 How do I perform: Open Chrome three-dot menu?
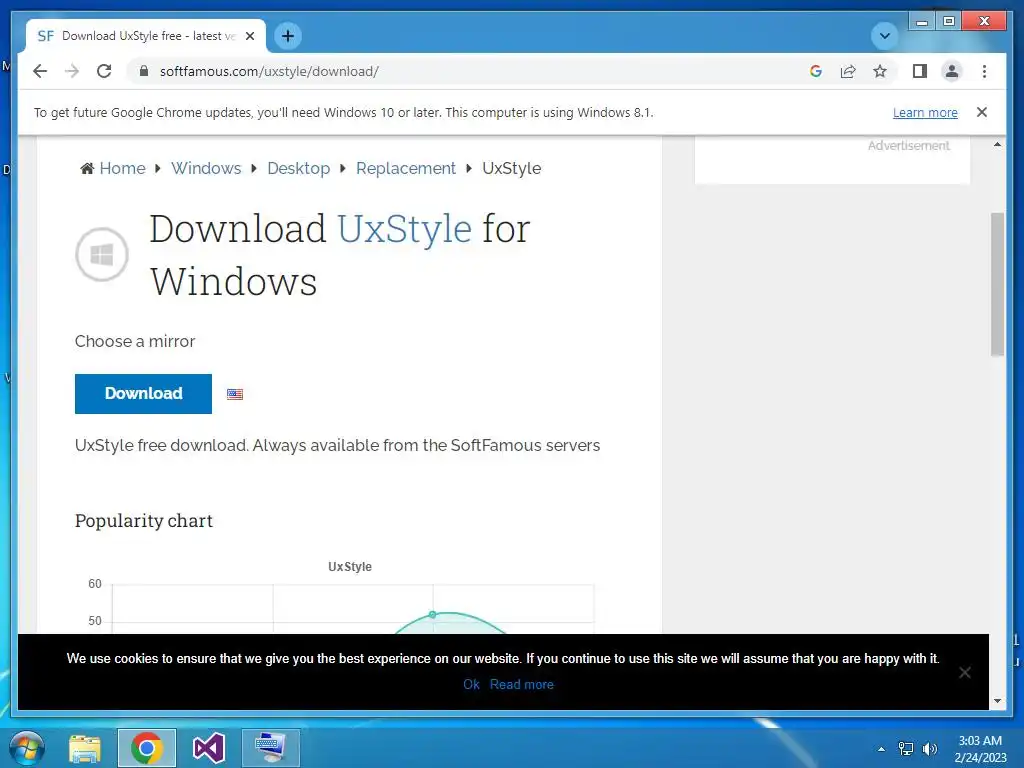[x=984, y=71]
